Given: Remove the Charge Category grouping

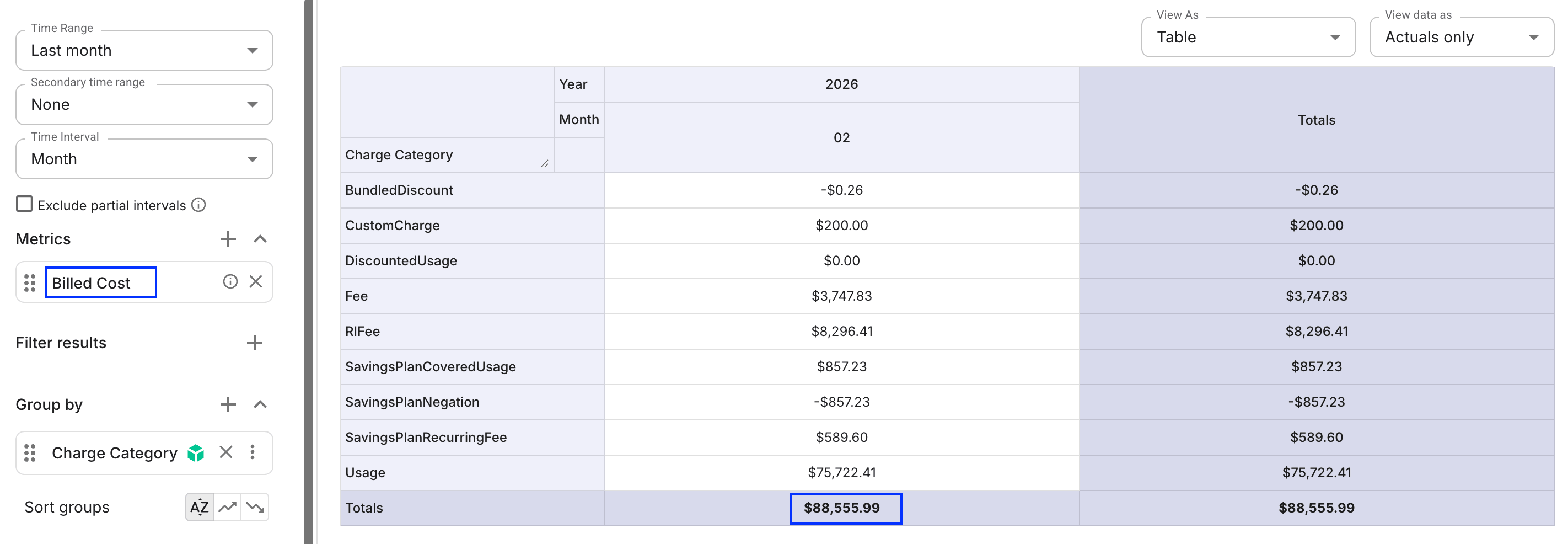Looking at the screenshot, I should [226, 452].
